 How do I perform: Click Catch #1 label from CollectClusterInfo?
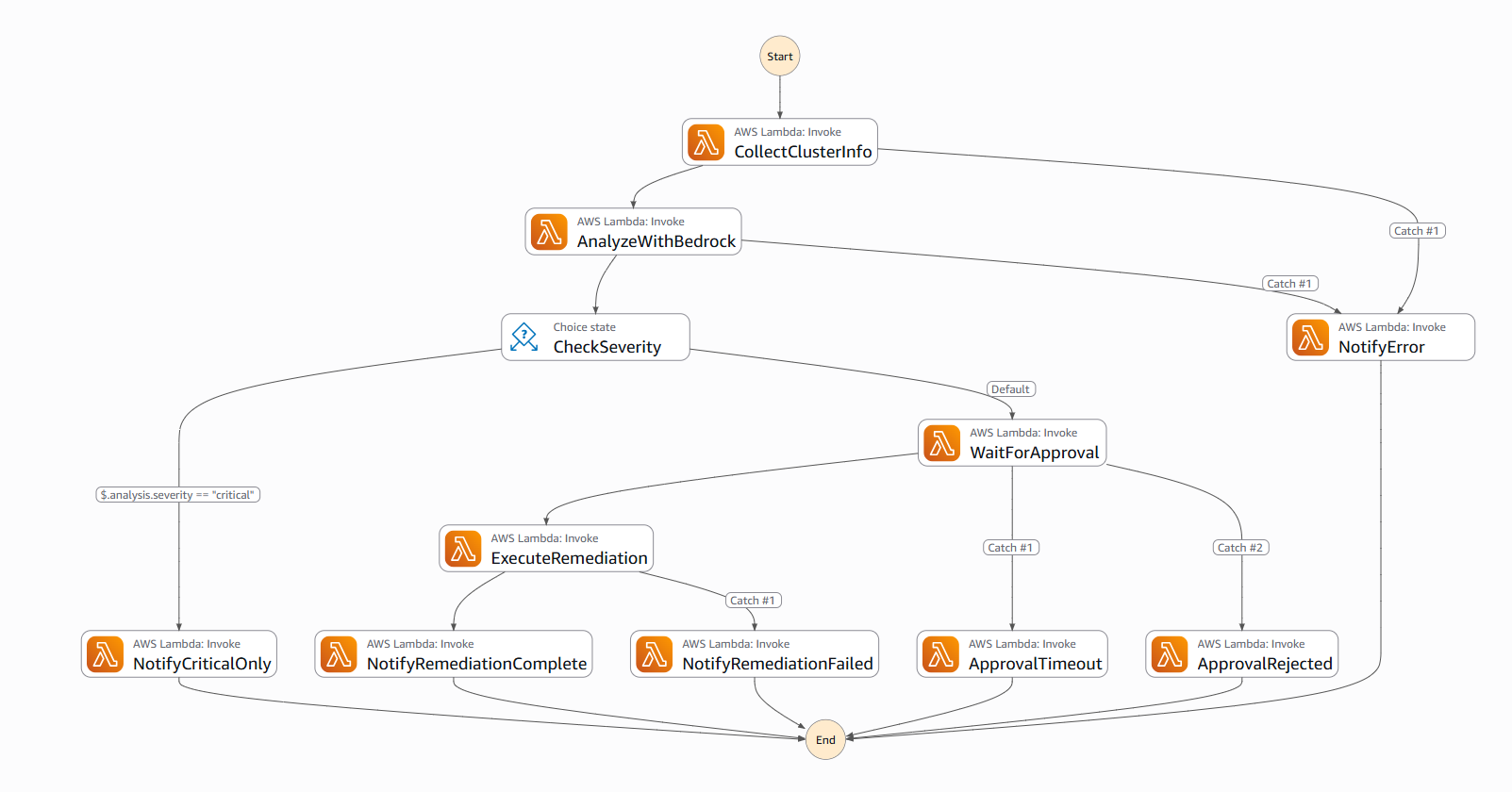[1418, 231]
